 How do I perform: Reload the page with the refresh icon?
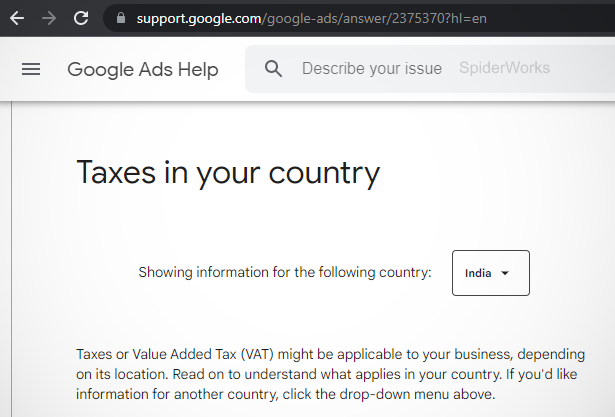(x=81, y=18)
